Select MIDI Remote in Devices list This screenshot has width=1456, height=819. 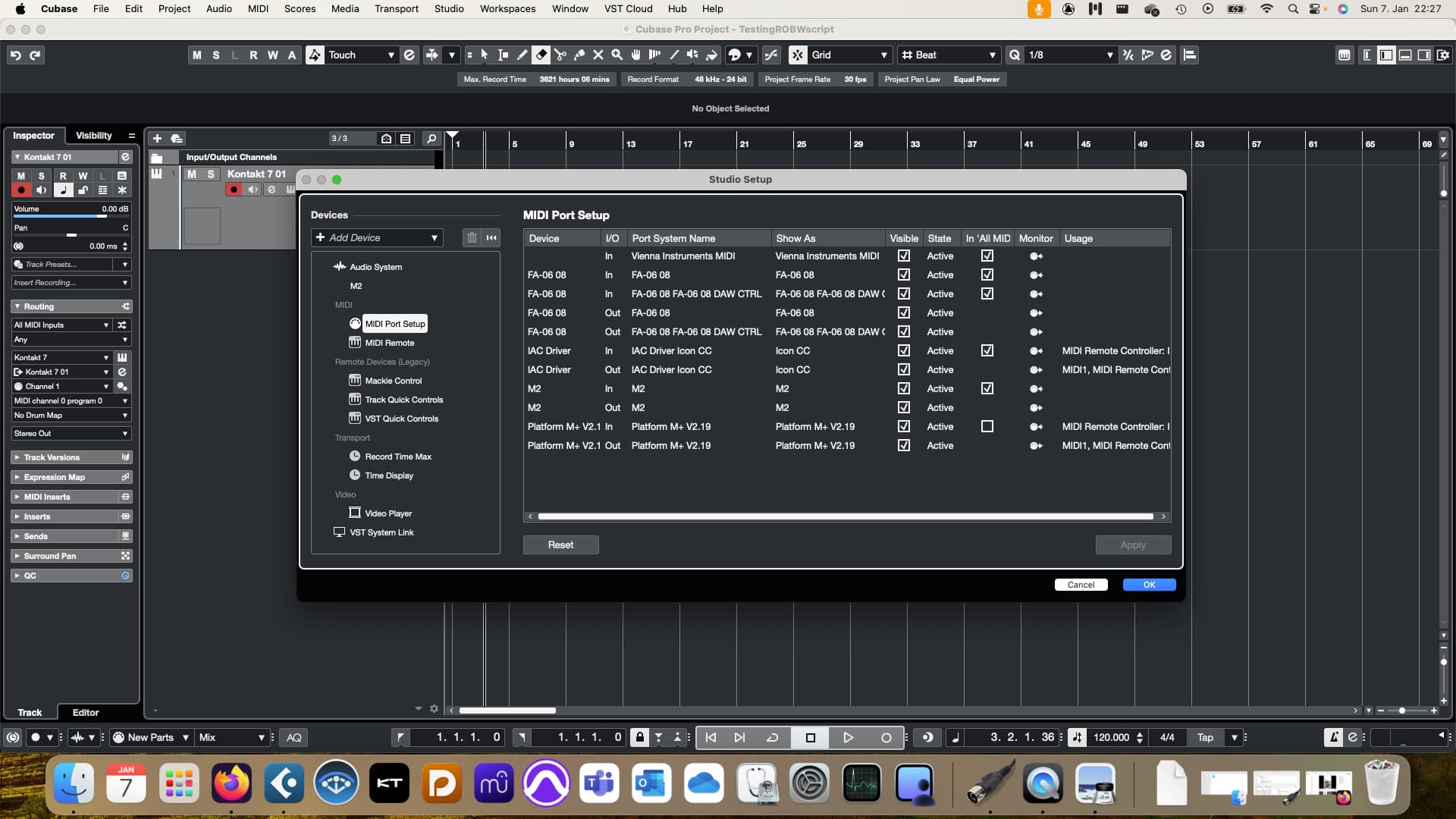pos(389,343)
